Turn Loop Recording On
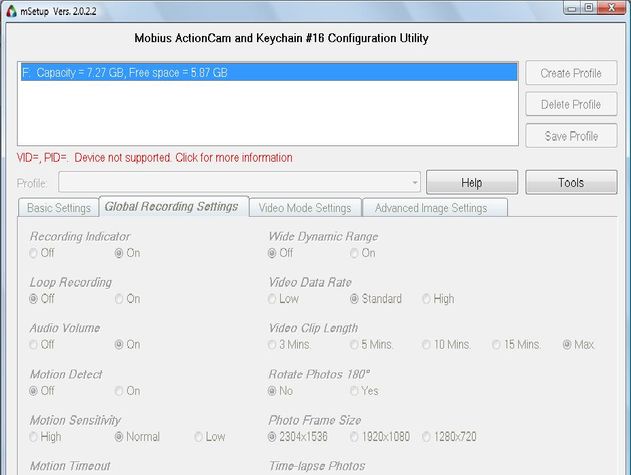The width and height of the screenshot is (631, 475). click(128, 299)
